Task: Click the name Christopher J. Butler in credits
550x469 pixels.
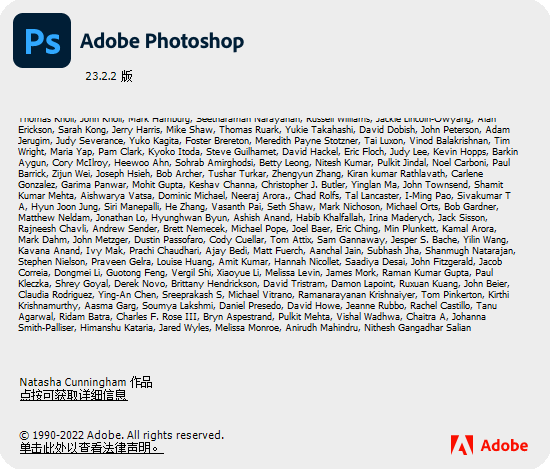Action: pos(299,185)
